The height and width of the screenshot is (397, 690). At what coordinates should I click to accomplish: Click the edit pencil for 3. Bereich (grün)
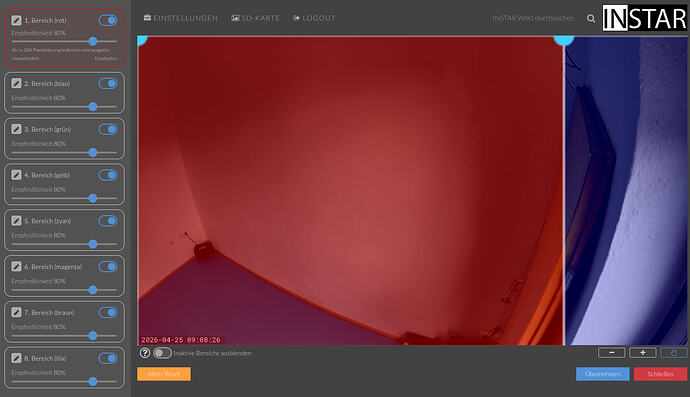[x=16, y=129]
